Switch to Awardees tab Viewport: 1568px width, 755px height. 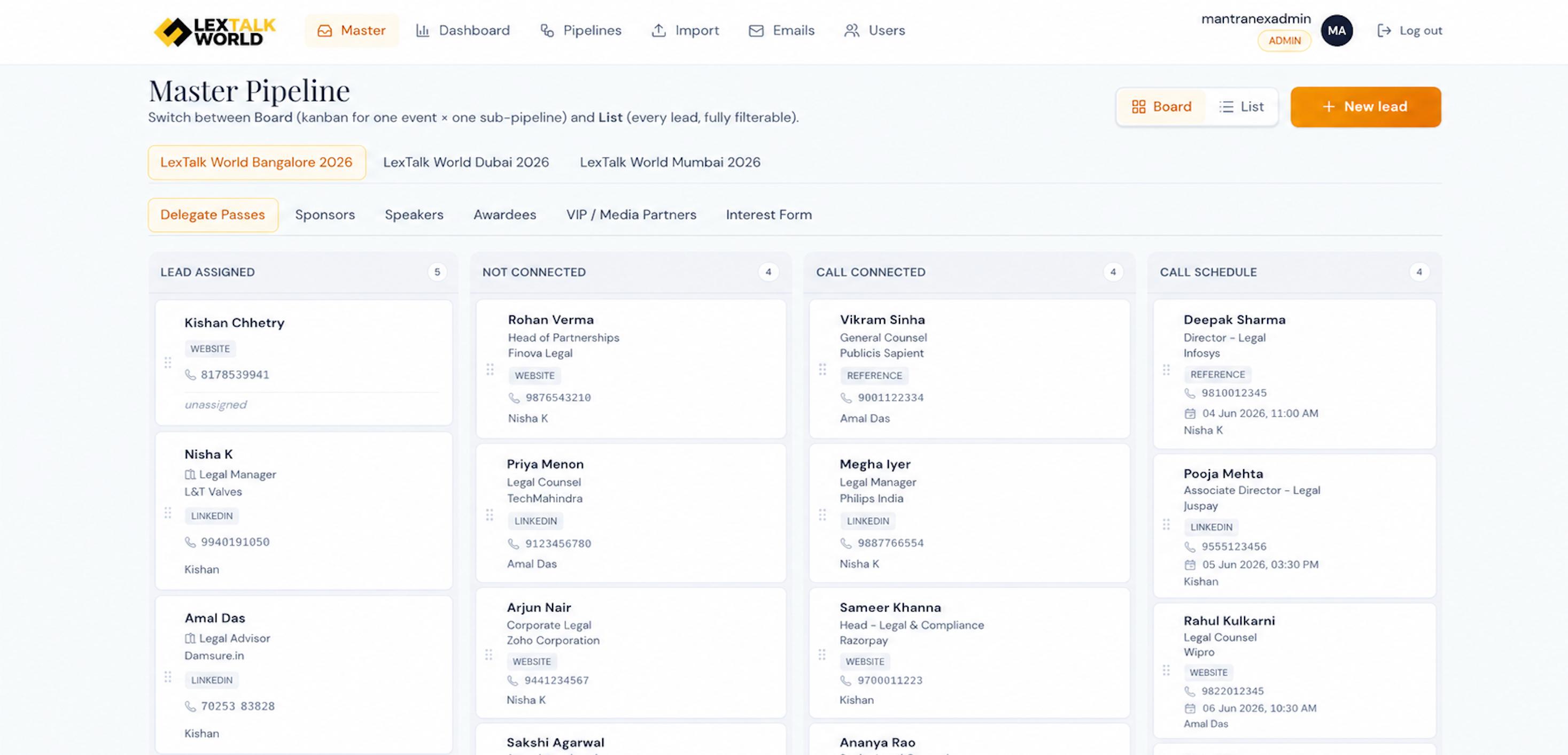pyautogui.click(x=504, y=215)
